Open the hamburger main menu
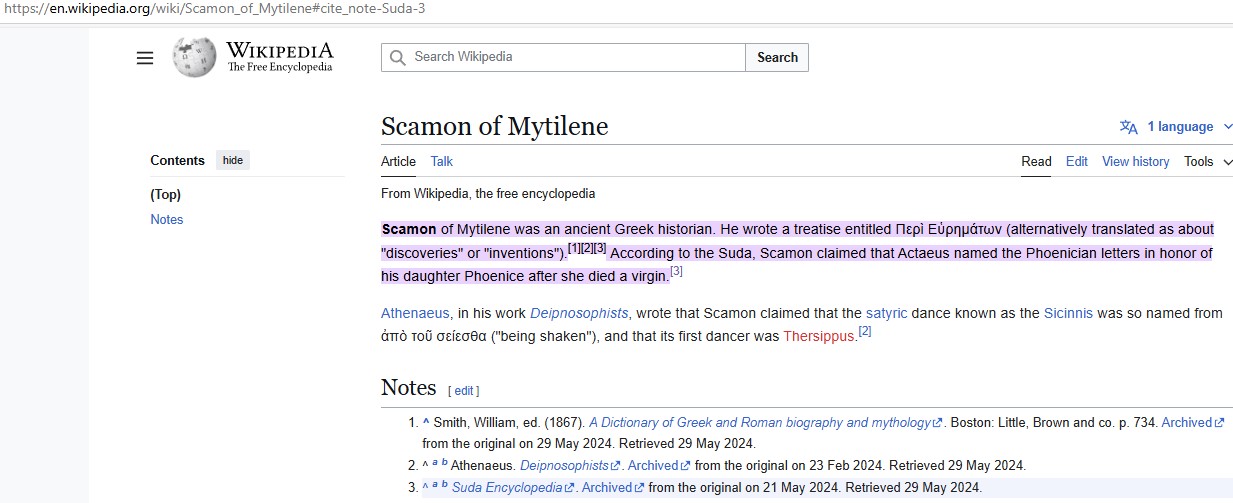The image size is (1233, 503). coord(145,58)
